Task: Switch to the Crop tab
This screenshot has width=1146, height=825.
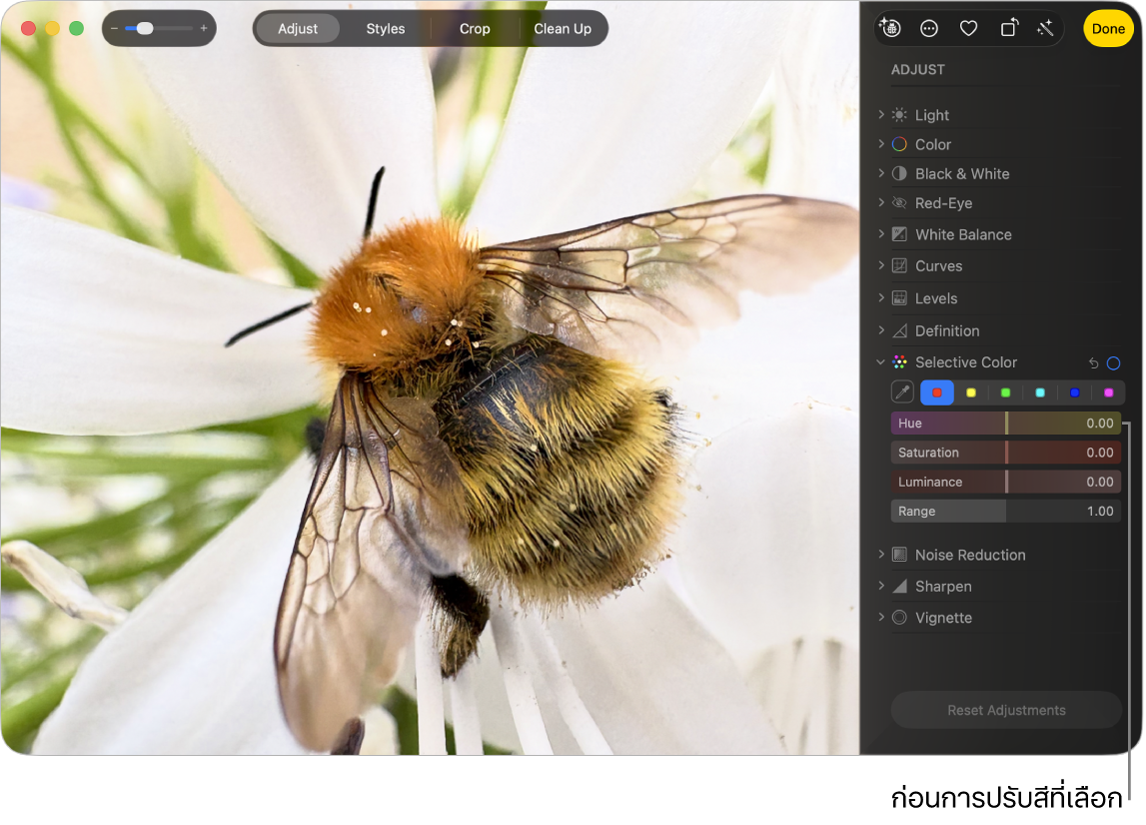Action: click(474, 28)
